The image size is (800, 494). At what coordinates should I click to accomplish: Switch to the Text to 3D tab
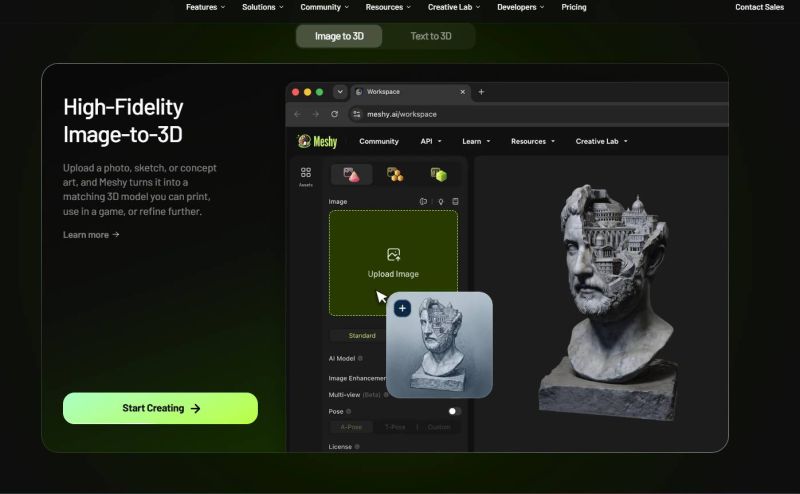tap(431, 36)
